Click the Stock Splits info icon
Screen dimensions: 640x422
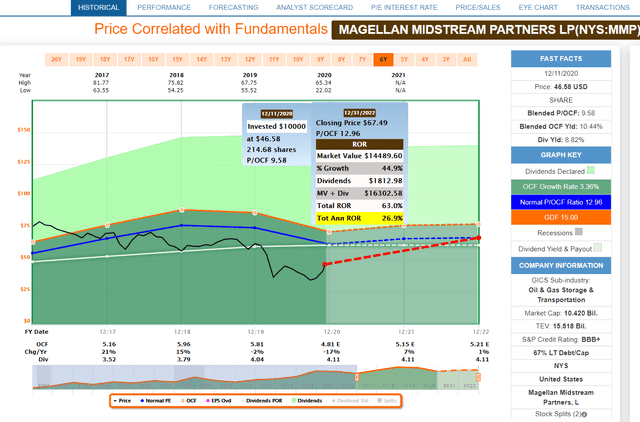coord(585,414)
